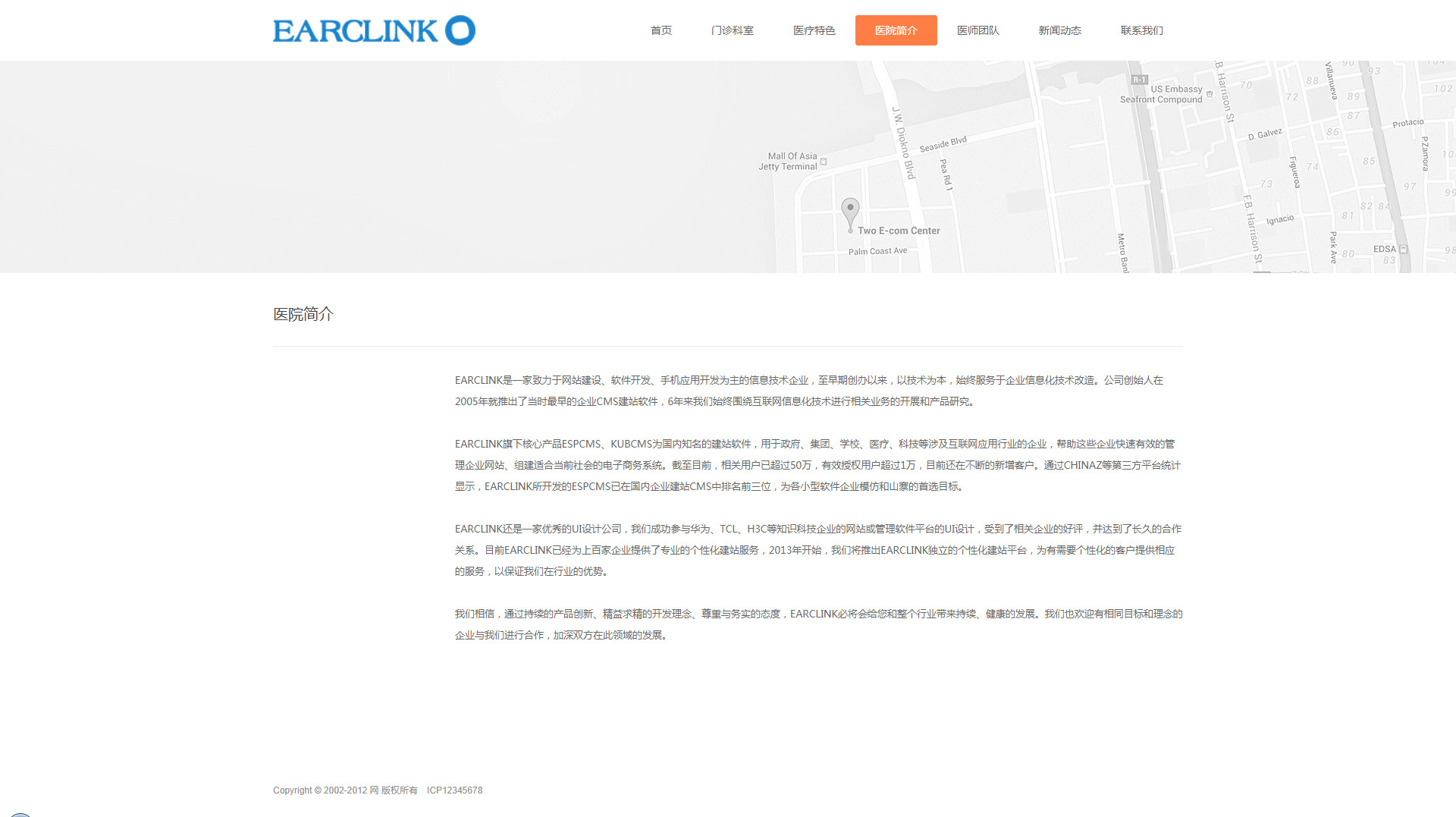Click the ICP12345678 footer text
Viewport: 1456px width, 817px height.
coord(454,790)
